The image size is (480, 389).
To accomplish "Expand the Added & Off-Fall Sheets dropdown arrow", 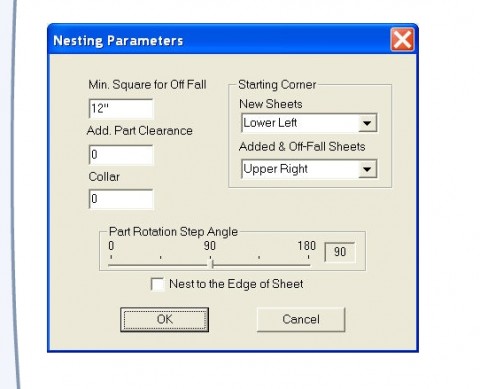I will click(367, 169).
